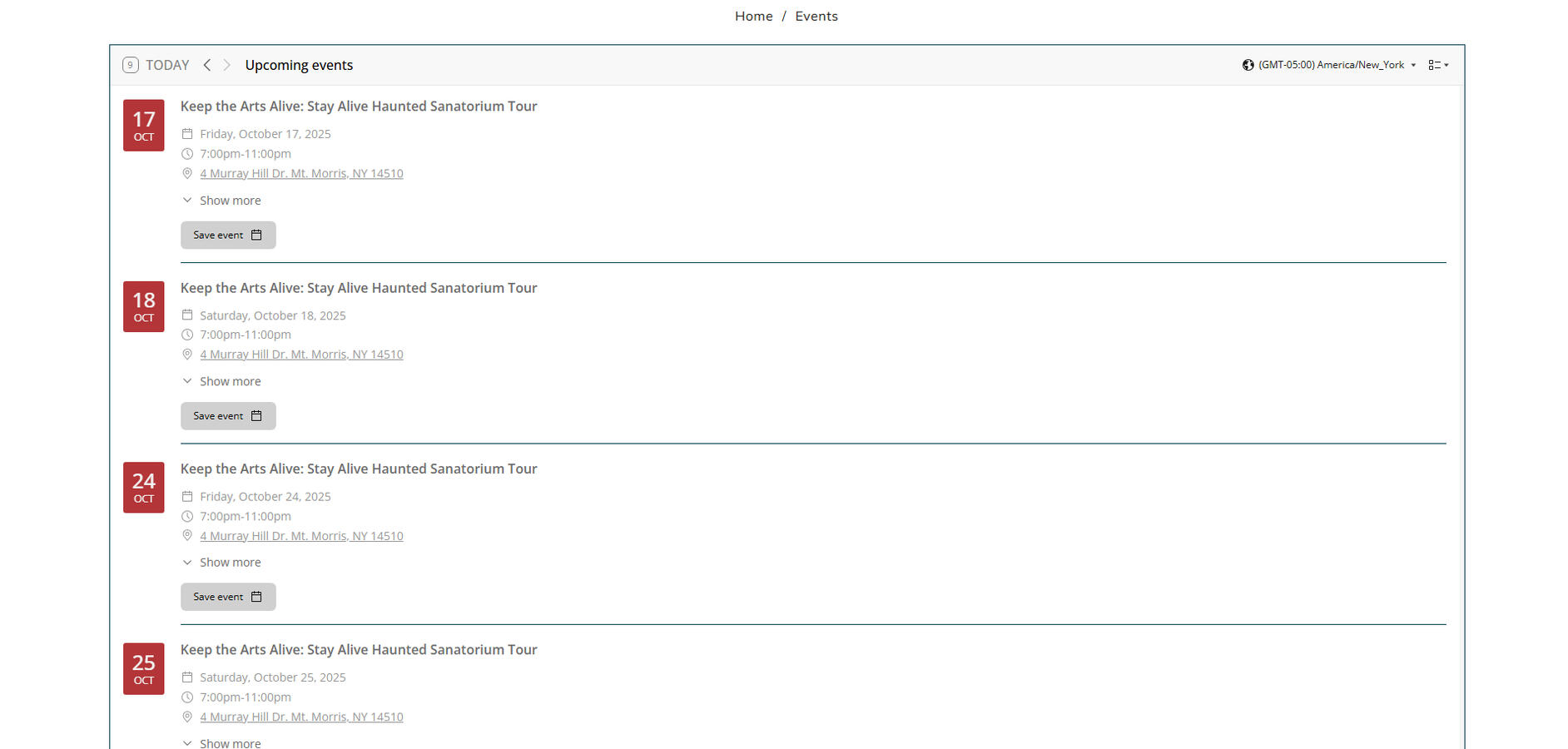Save the October 17 event
Screen dimensions: 1568x749
(x=228, y=235)
